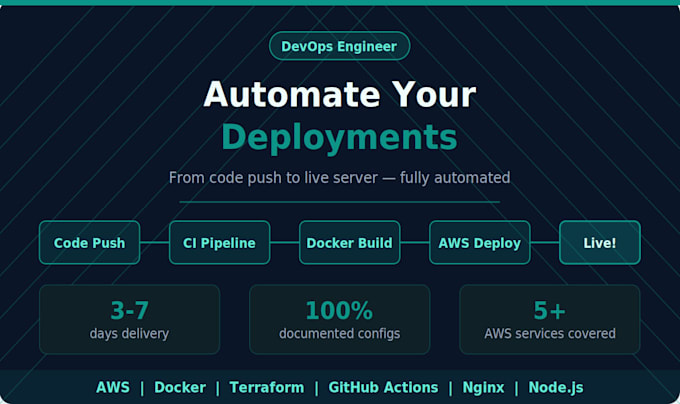Click the "Automate Your" heading text

tap(340, 94)
